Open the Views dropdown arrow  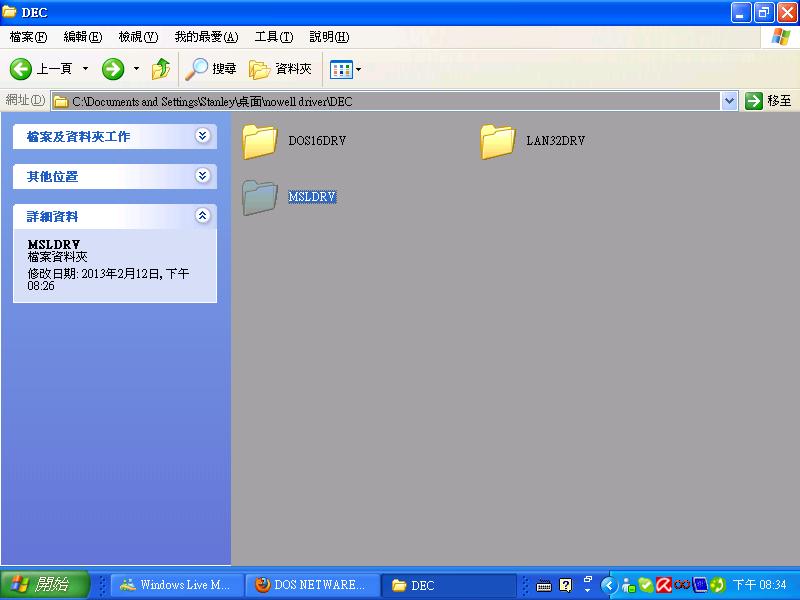(x=358, y=70)
